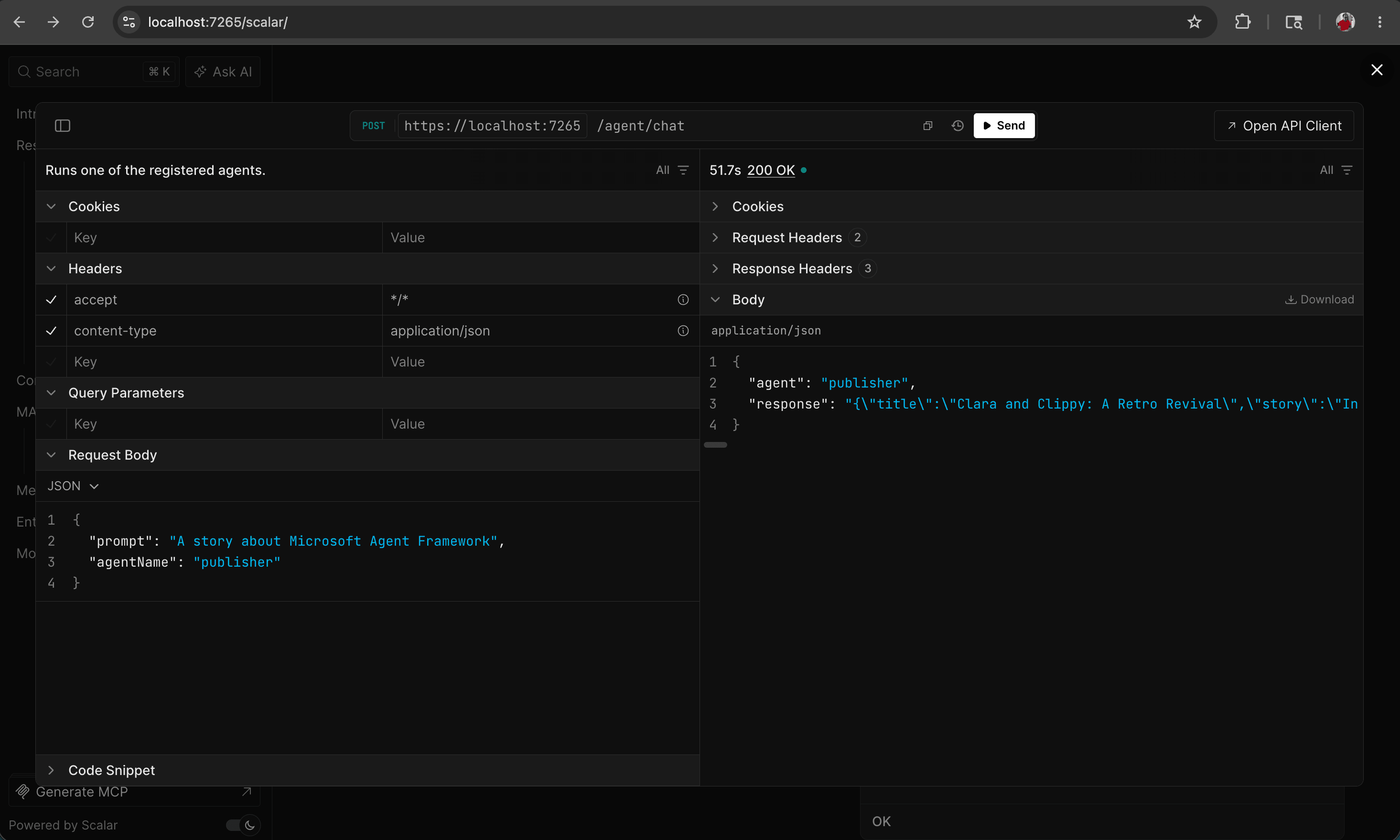This screenshot has width=1400, height=840.
Task: Click the cookie Value input field
Action: click(x=541, y=238)
